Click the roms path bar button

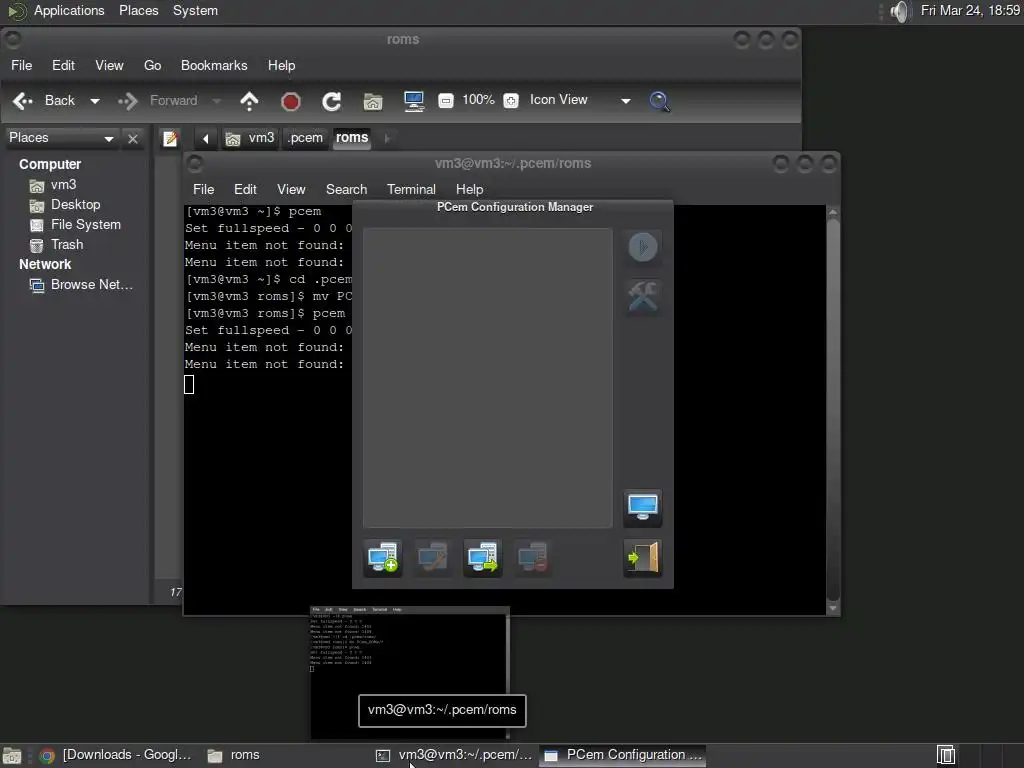(x=352, y=138)
